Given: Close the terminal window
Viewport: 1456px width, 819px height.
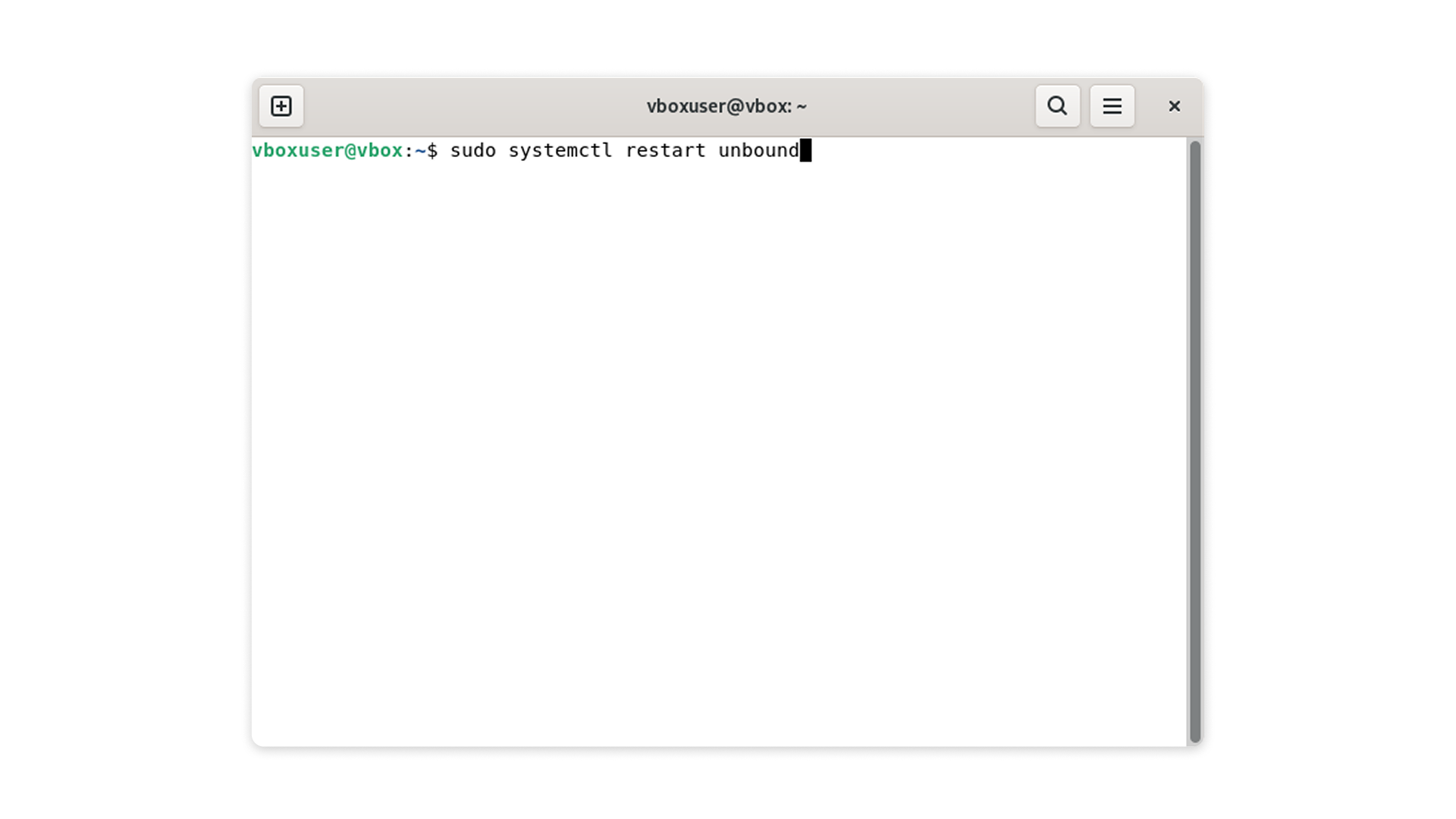Looking at the screenshot, I should tap(1174, 106).
